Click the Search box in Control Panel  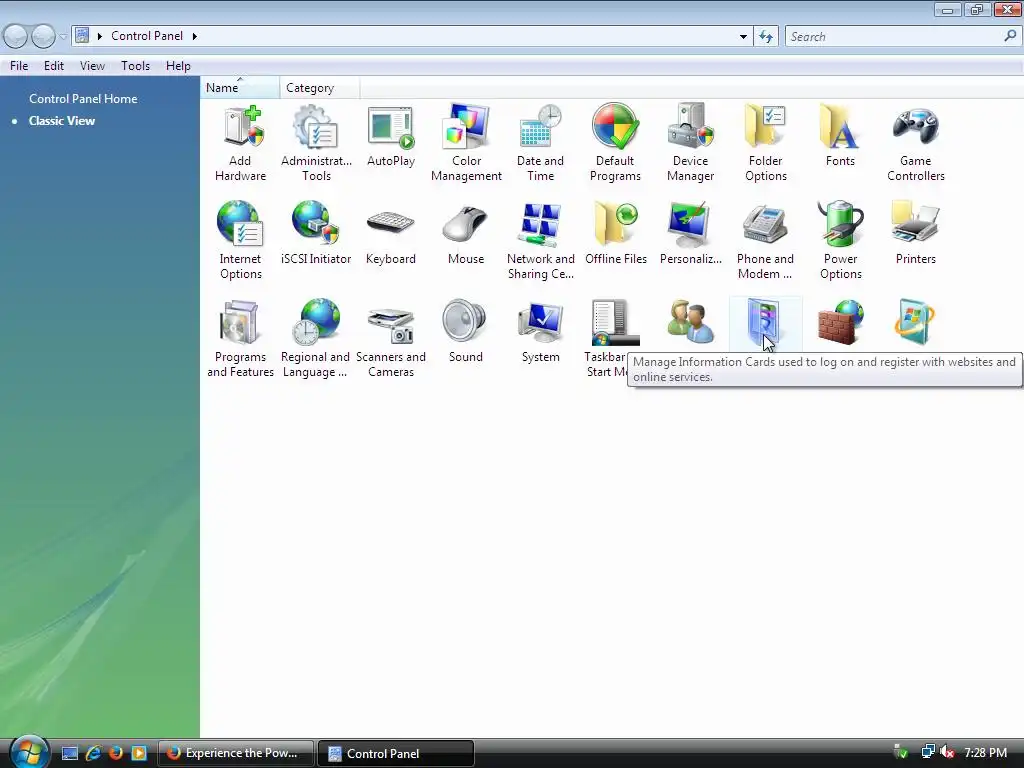893,37
